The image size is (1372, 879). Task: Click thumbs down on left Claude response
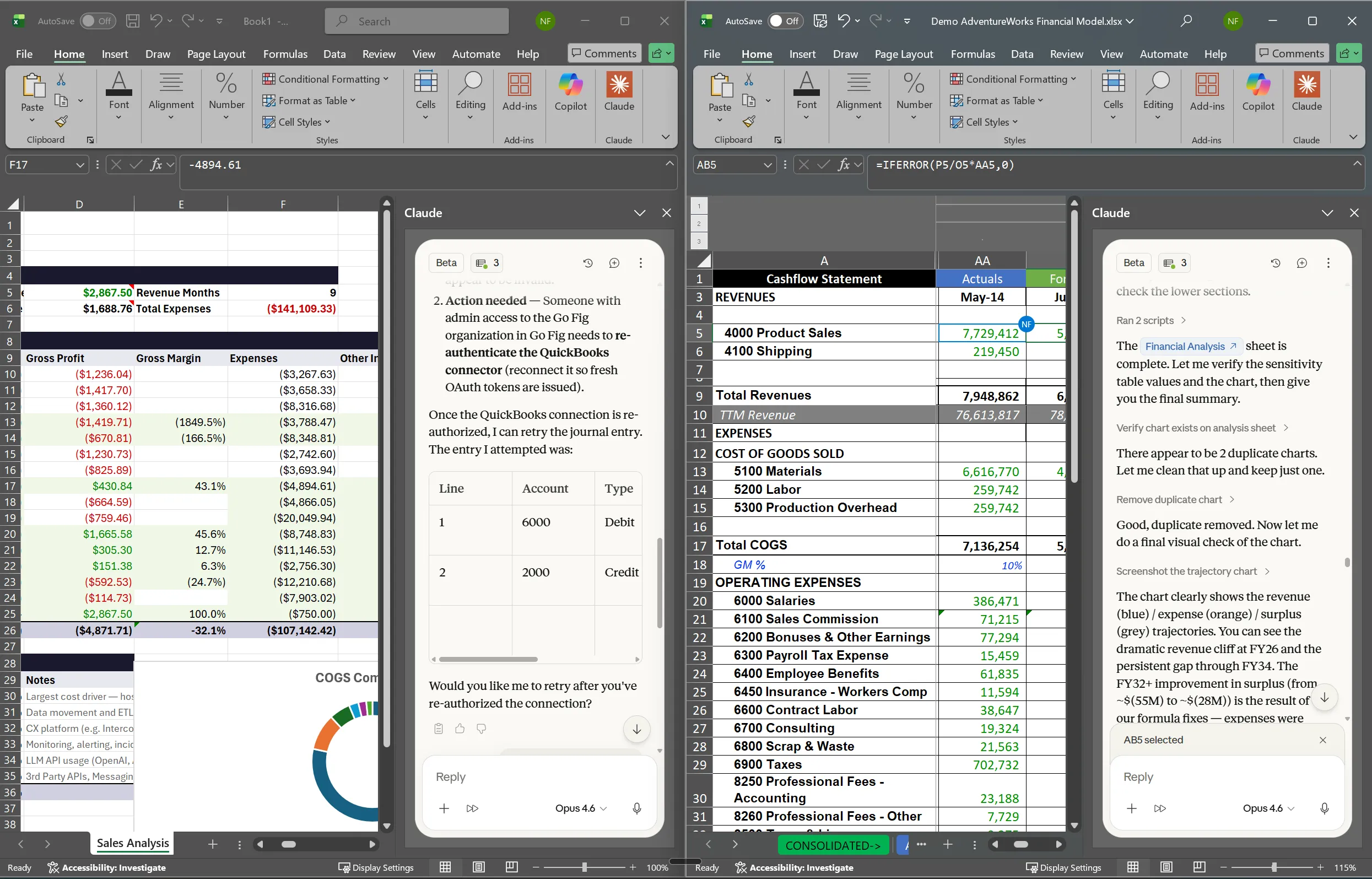pos(481,729)
